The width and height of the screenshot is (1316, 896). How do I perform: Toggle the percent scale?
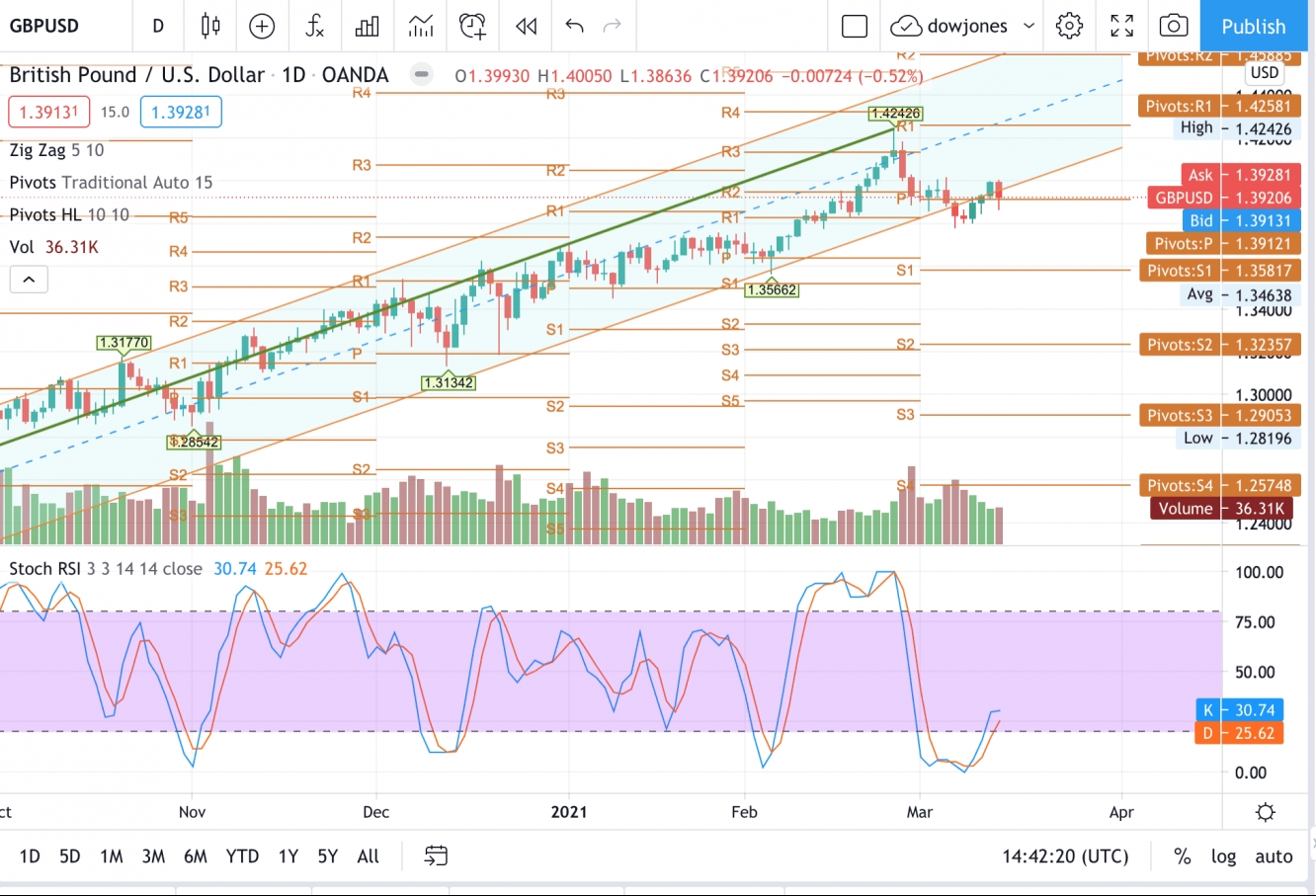tap(1182, 856)
